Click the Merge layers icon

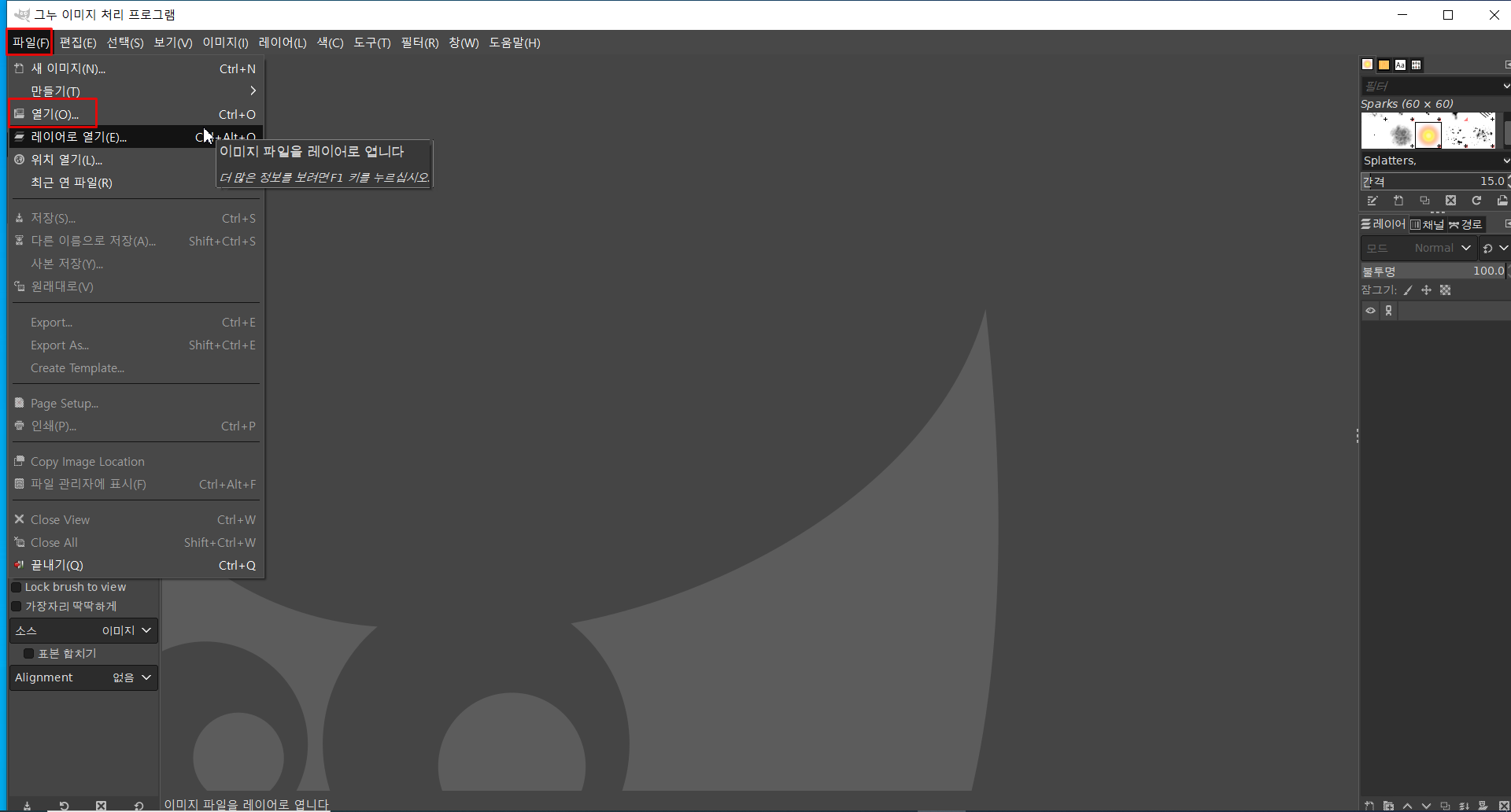click(x=1464, y=806)
